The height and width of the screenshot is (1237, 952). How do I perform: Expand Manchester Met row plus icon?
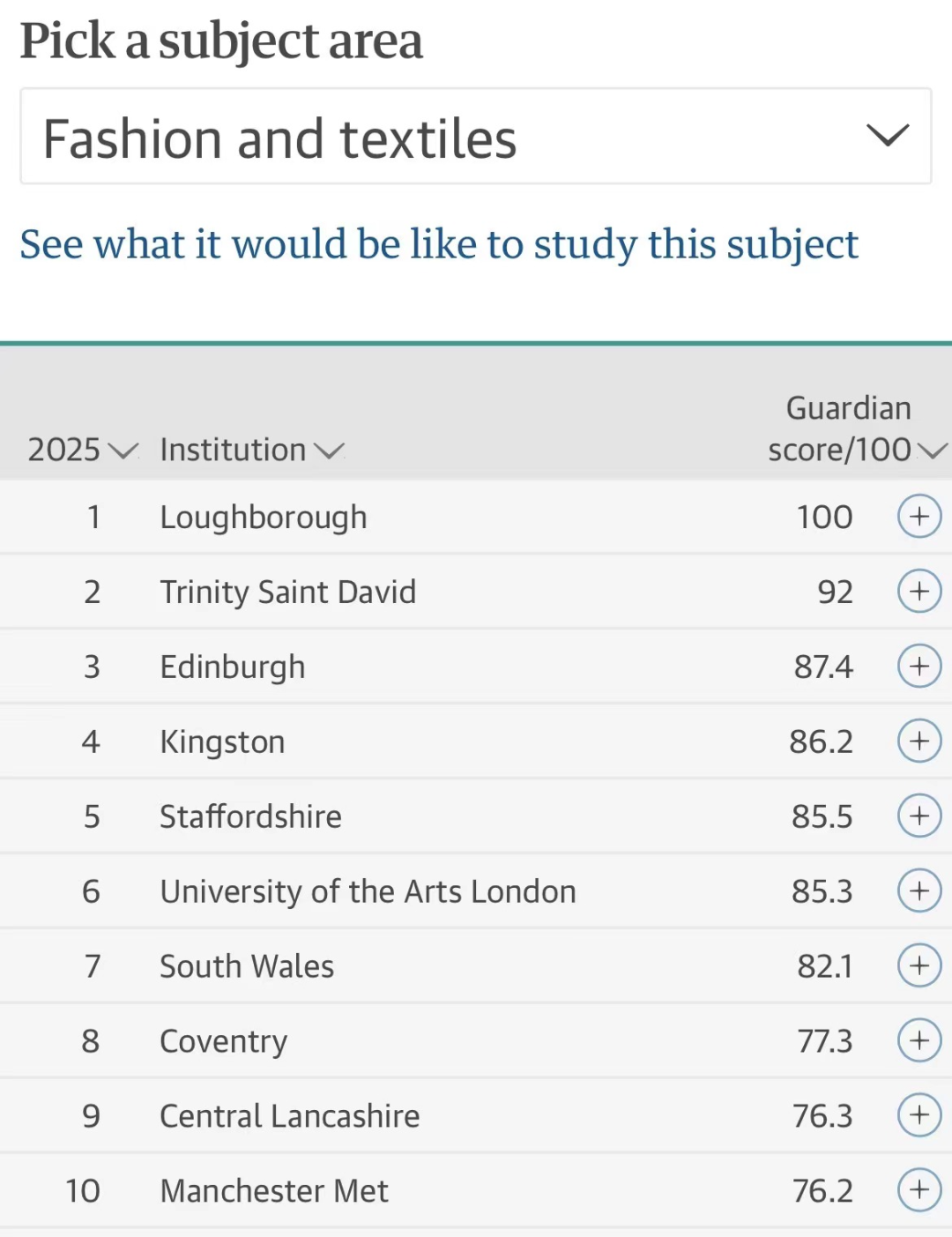pyautogui.click(x=919, y=1190)
